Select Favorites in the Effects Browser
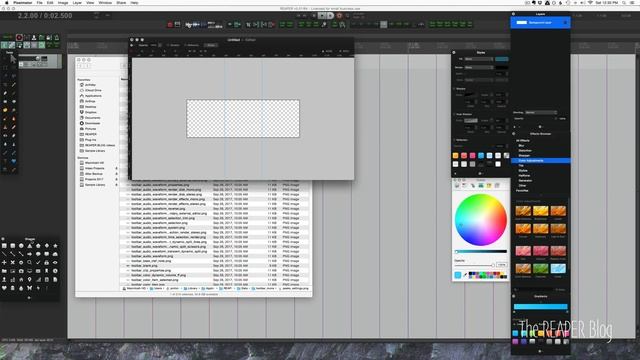Image resolution: width=640 pixels, height=360 pixels. pos(522,191)
